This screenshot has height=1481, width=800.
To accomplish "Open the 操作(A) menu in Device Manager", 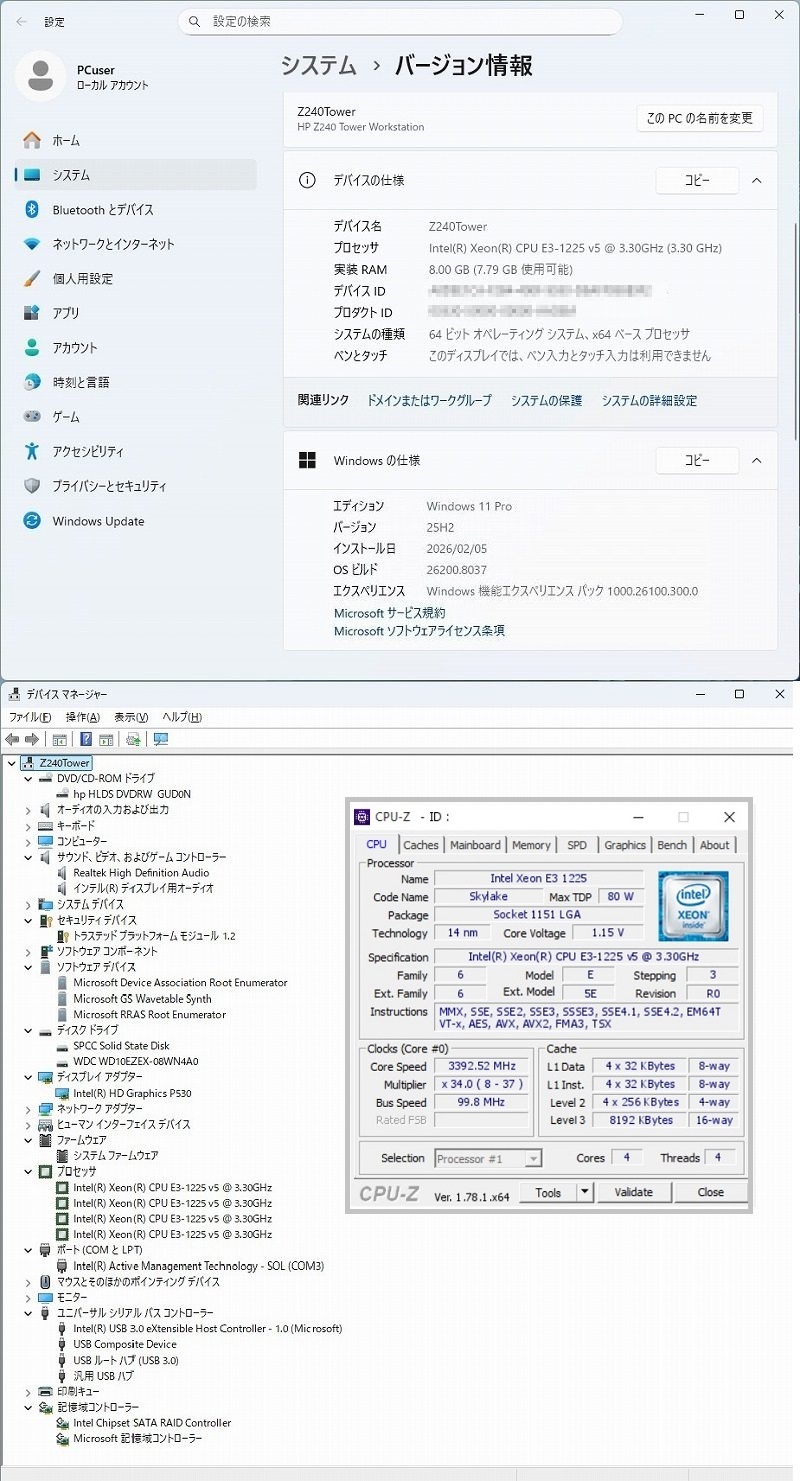I will pos(82,717).
